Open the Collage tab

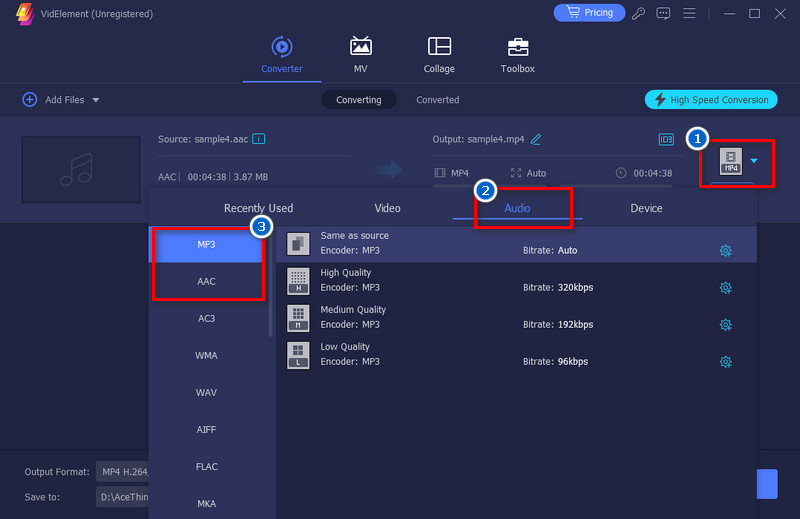coord(439,55)
